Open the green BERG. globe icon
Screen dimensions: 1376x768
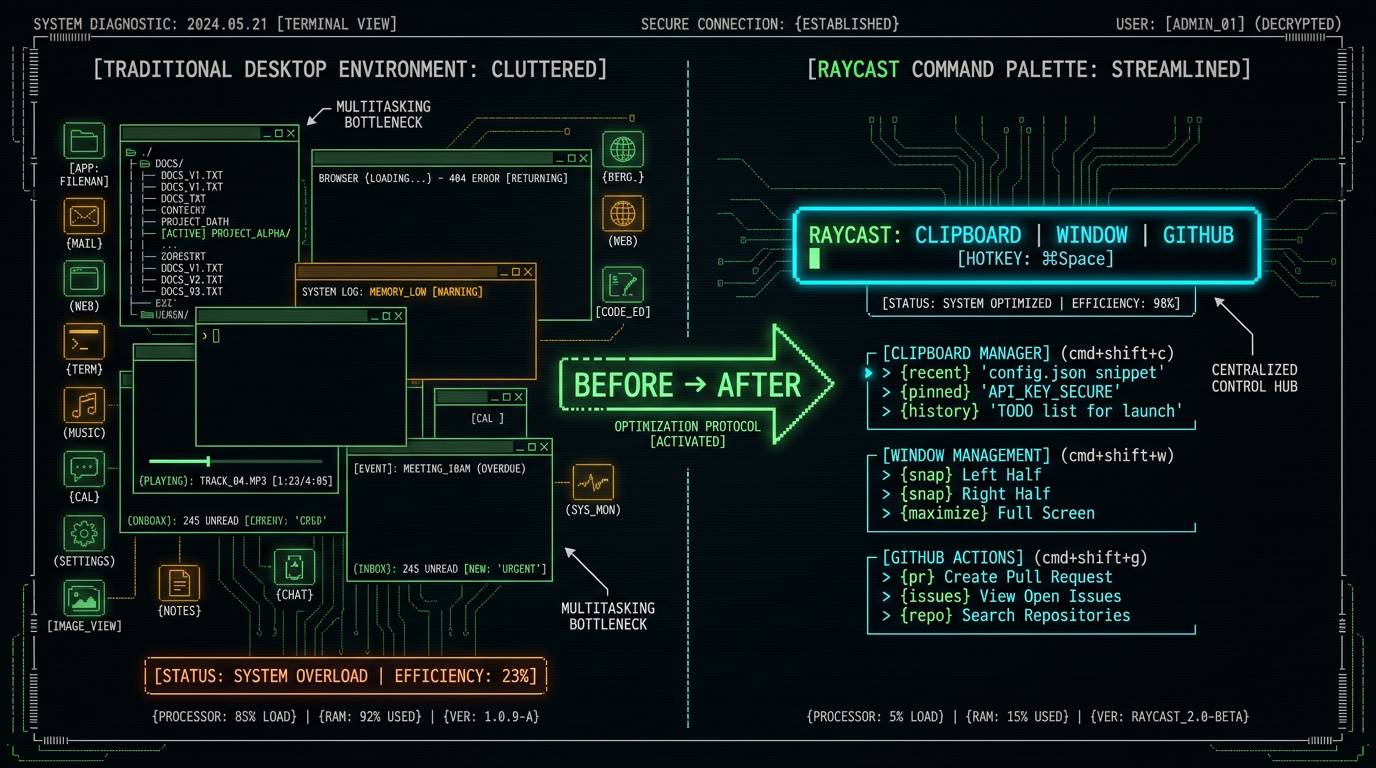(623, 149)
